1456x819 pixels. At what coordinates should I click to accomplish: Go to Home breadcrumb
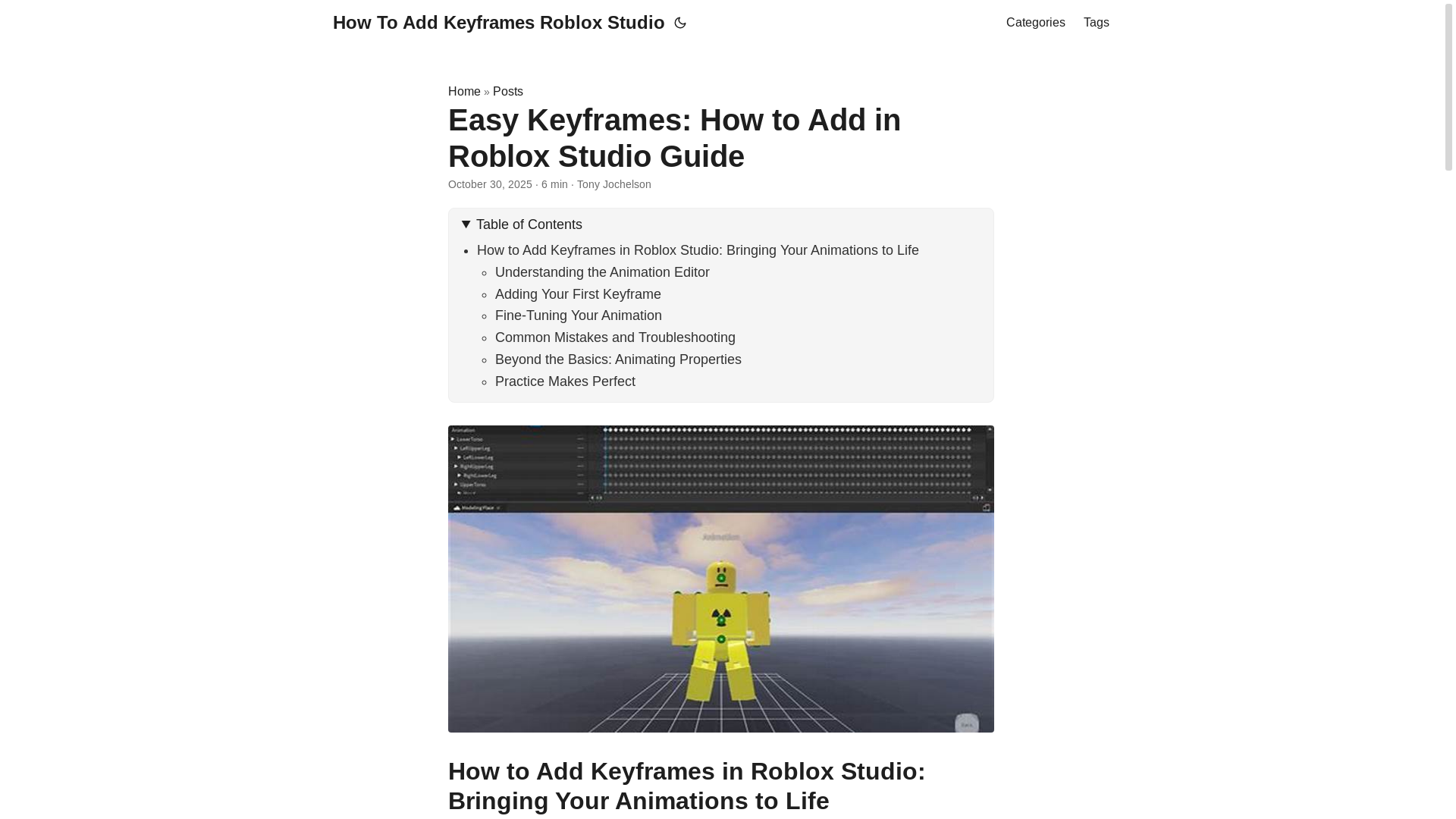464,91
